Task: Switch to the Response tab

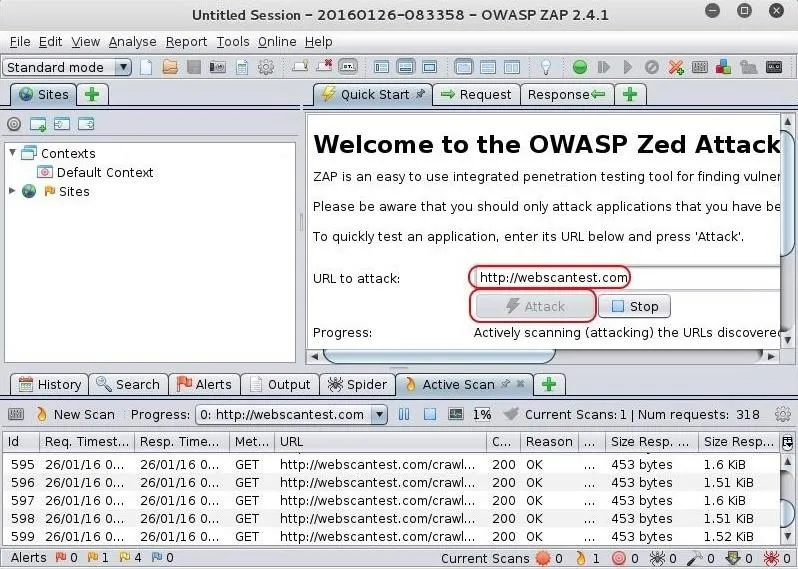Action: [566, 95]
